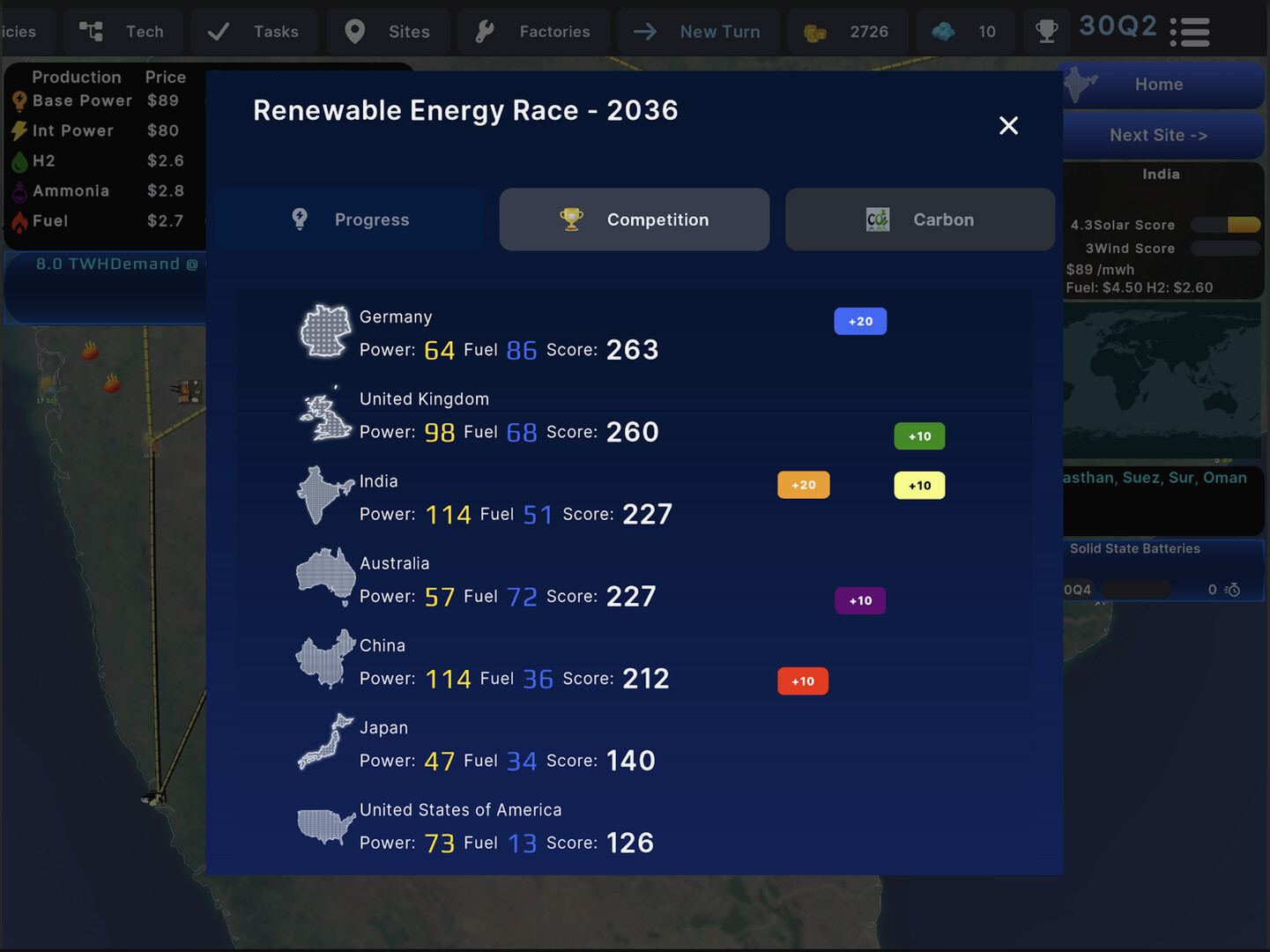Open the trophy leaderboard icon
Screen dimensions: 1270x952
pos(1046,32)
